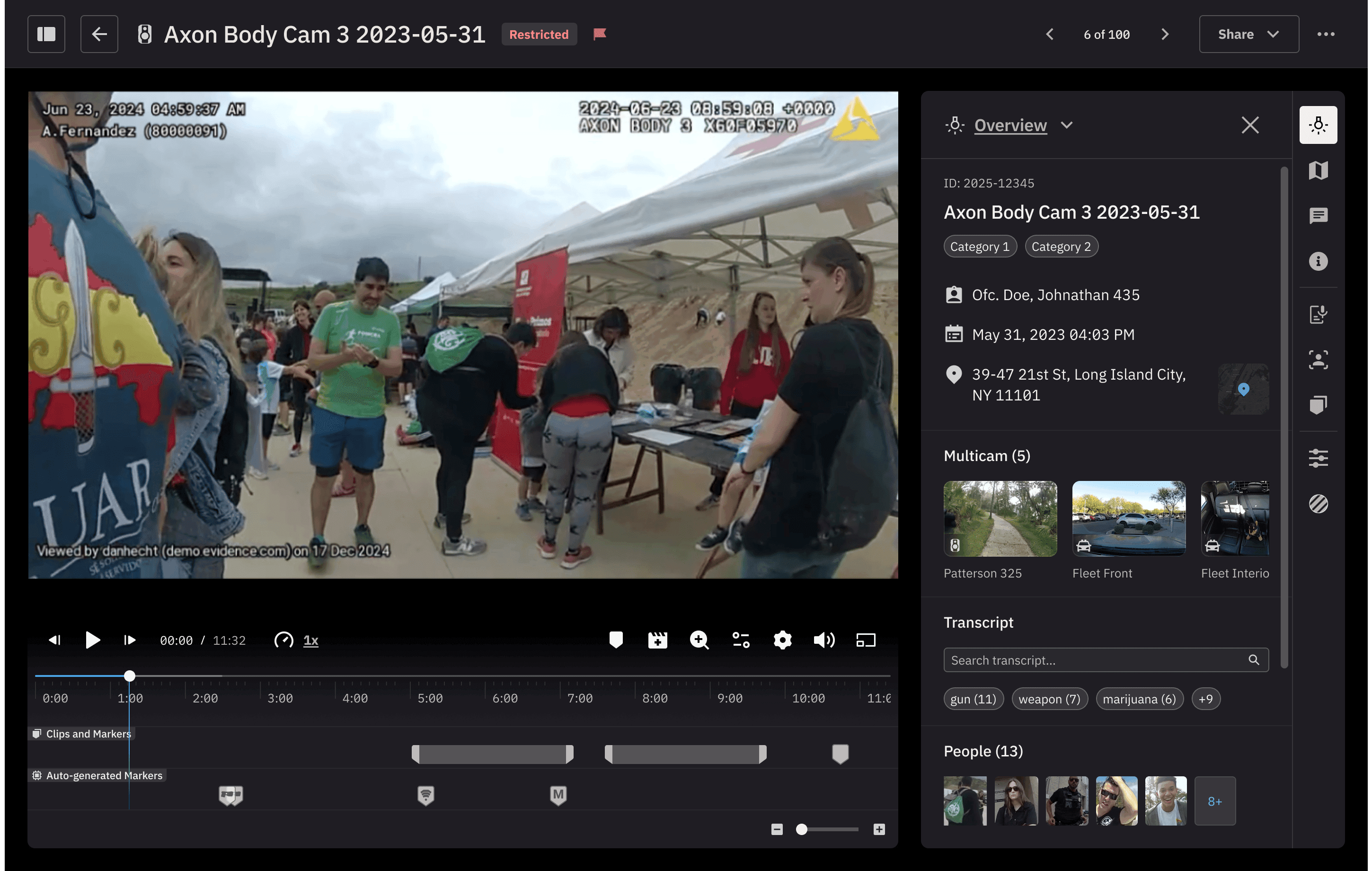Open the Fleet Front multicam thumbnail
The height and width of the screenshot is (871, 1372).
tap(1128, 519)
